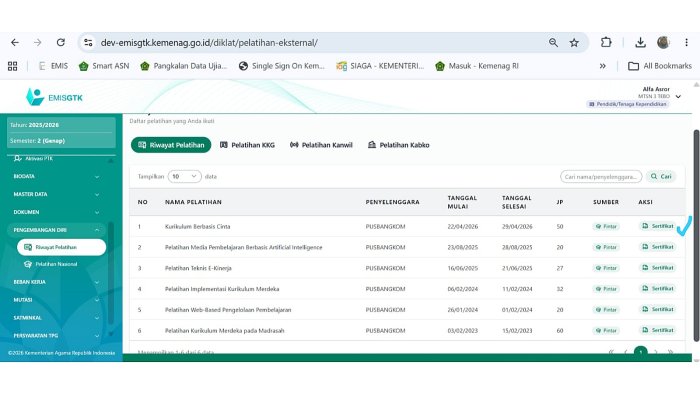Open the site info icon in the address bar
Viewport: 700px width, 394px height.
[88, 42]
